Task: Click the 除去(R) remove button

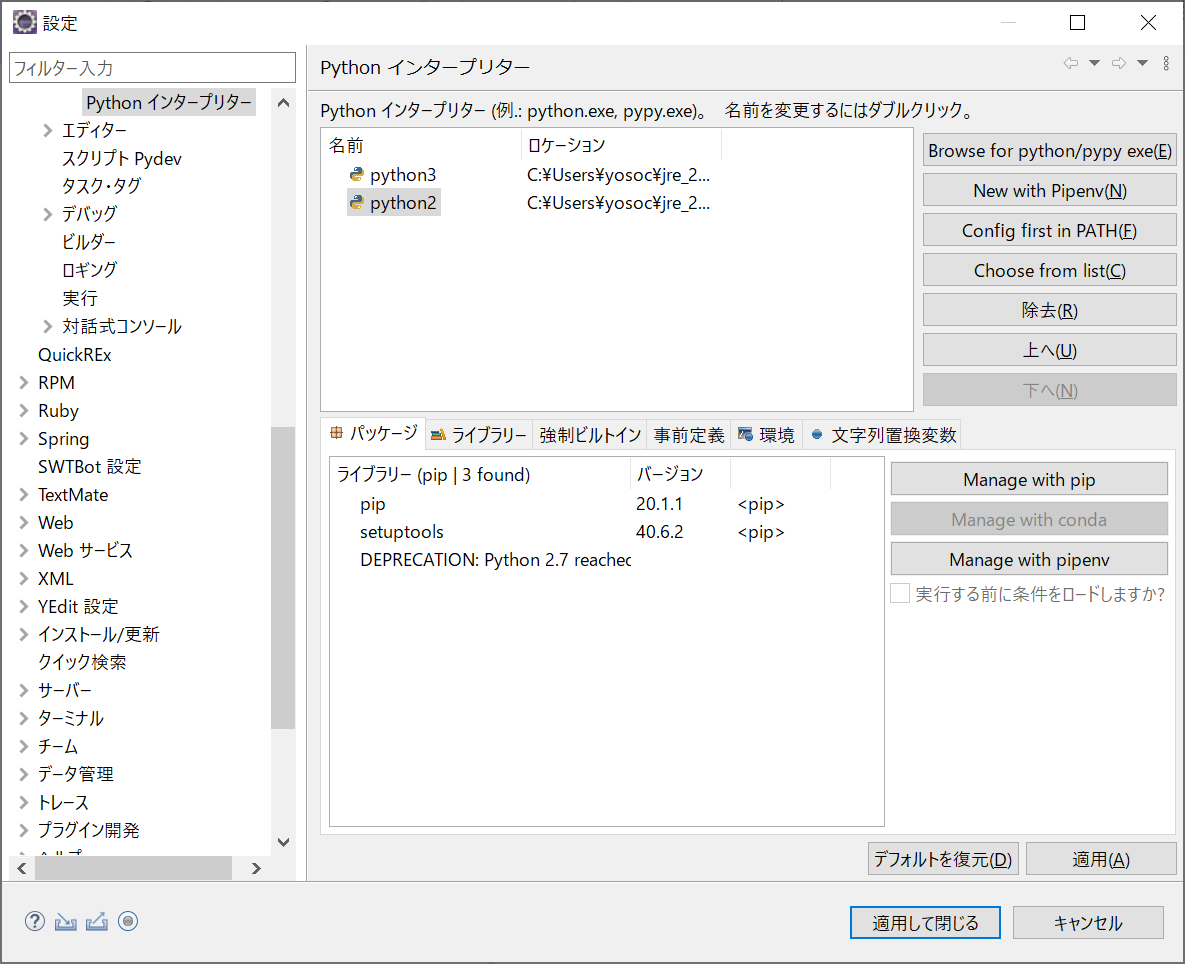Action: (x=1050, y=311)
